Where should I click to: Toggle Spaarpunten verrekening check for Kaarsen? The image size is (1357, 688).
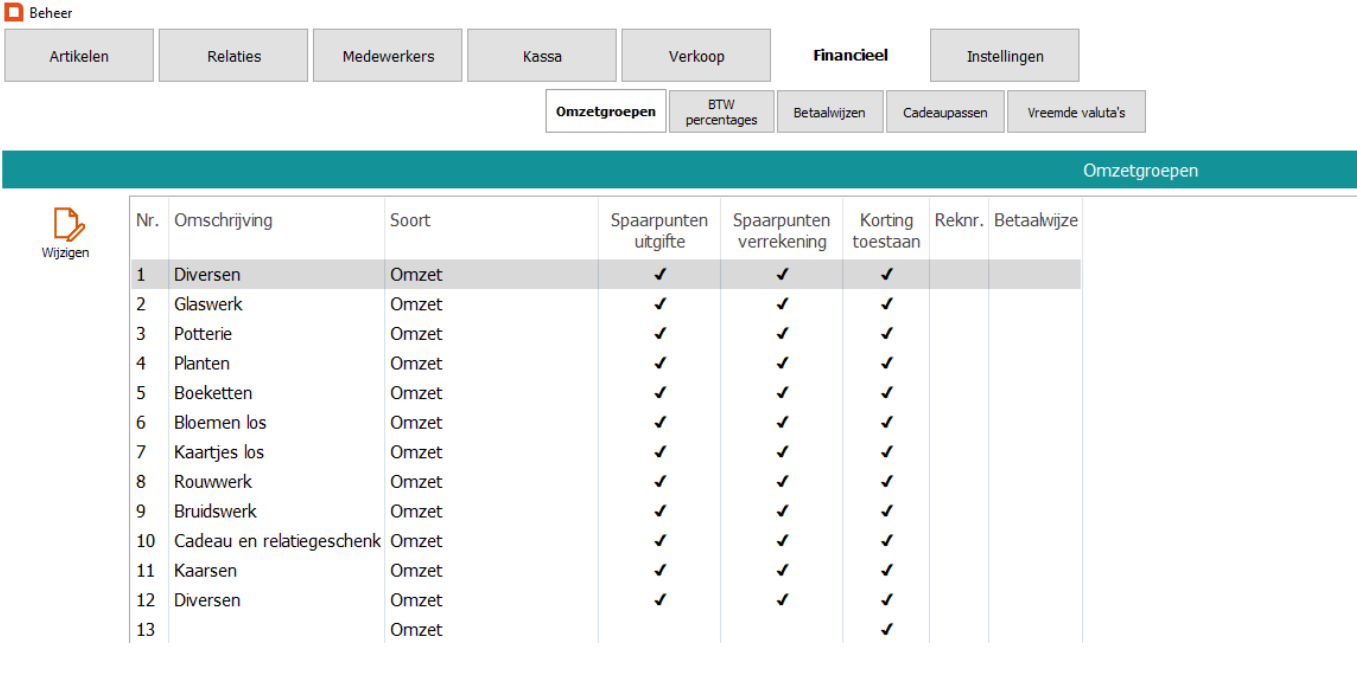click(782, 571)
